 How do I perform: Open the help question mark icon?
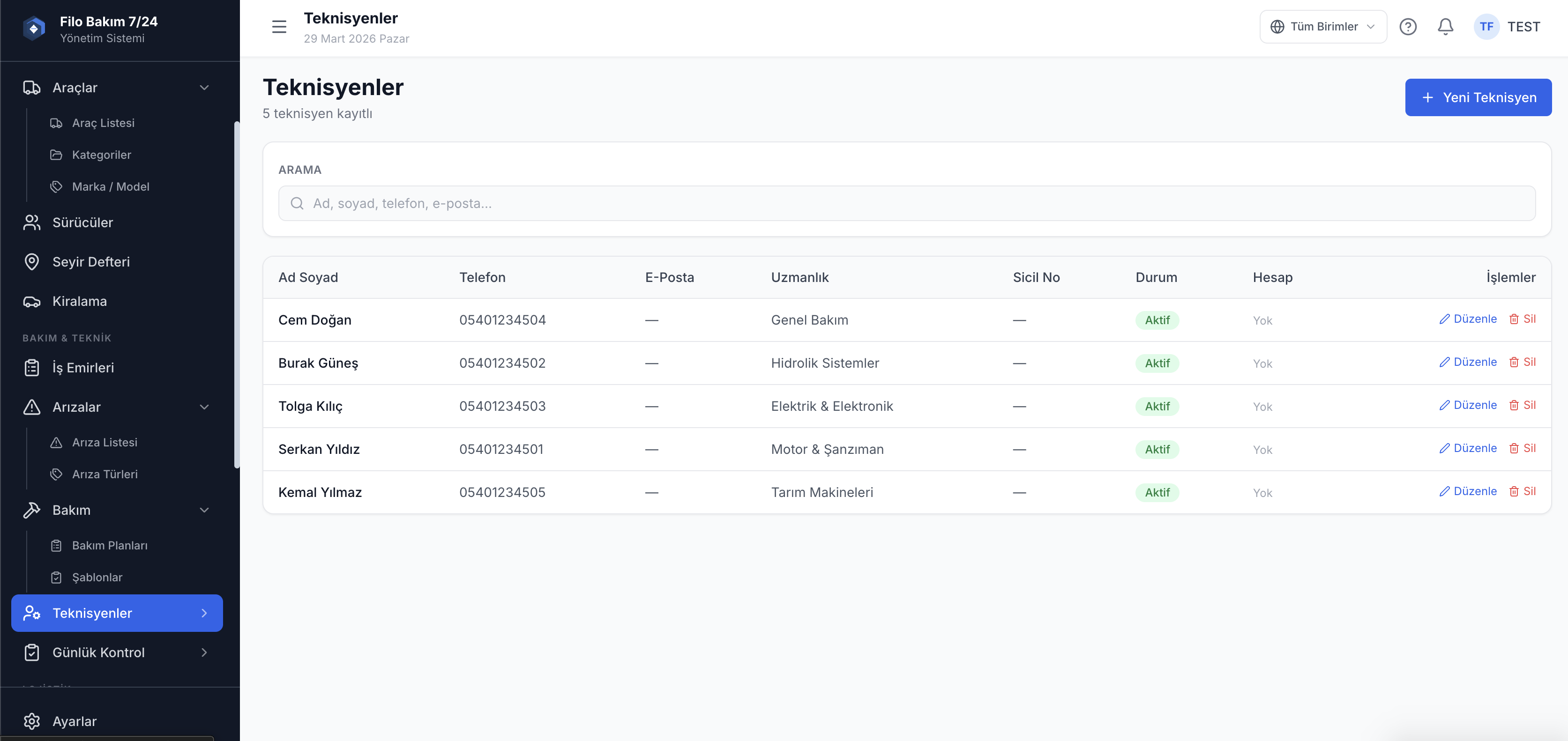click(1407, 27)
